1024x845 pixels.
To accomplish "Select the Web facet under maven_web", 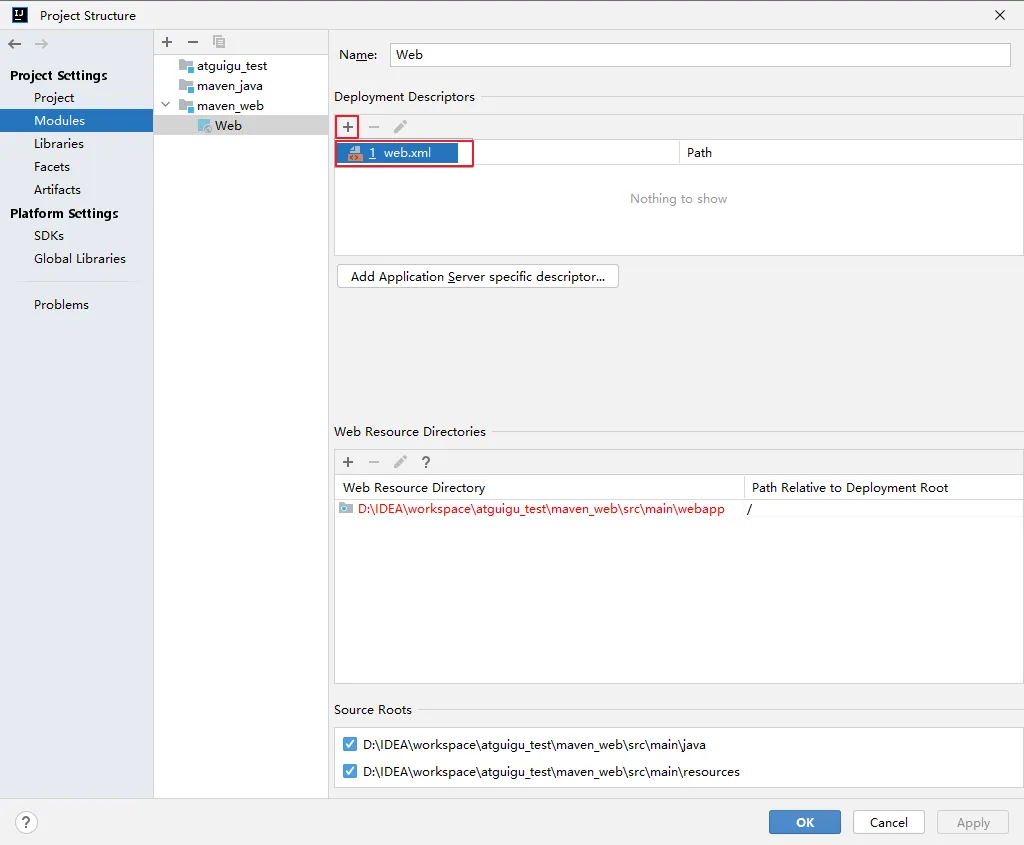I will [228, 126].
